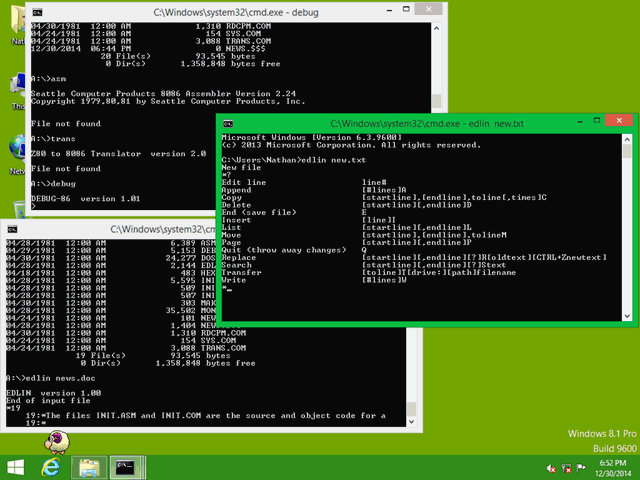Click 'Microsoft Windows [Version 6.3.9600]' line

pyautogui.click(x=312, y=138)
